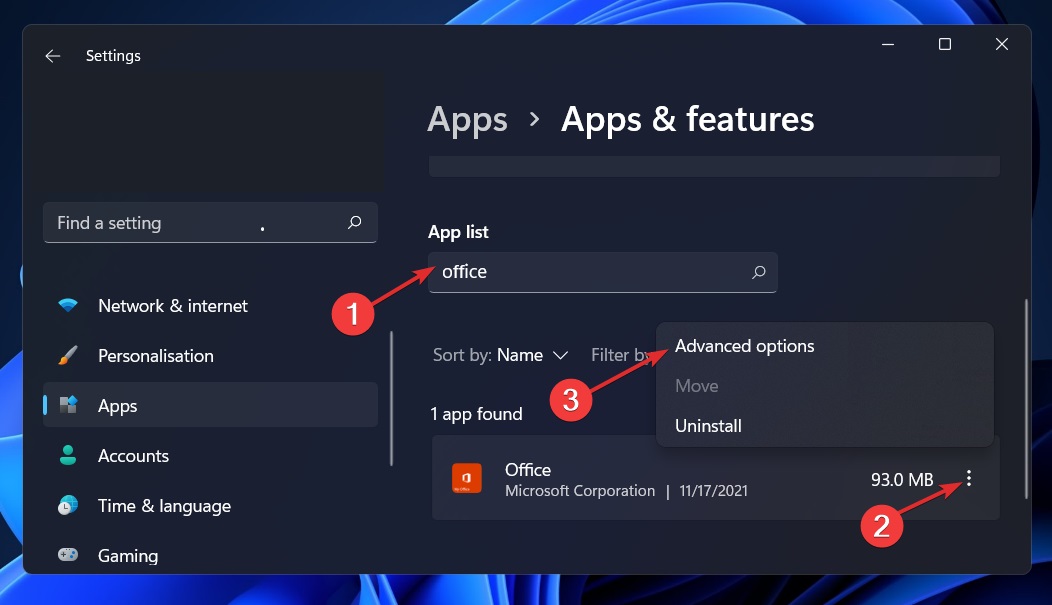Click the breadcrumb chevron after Apps
This screenshot has height=605, width=1052.
535,119
